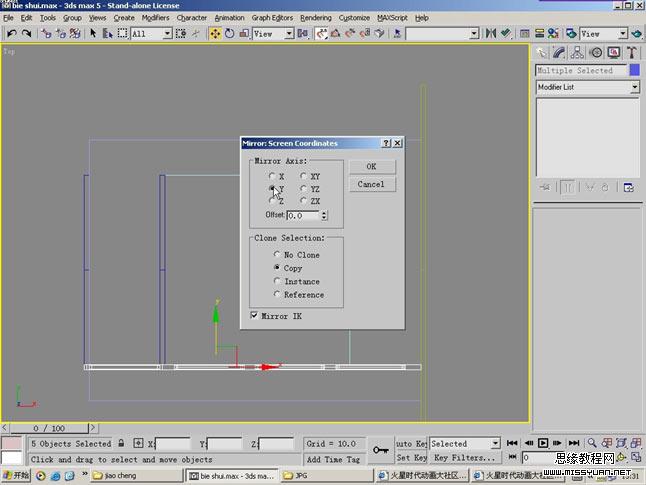This screenshot has width=646, height=485.
Task: Choose the No Clone option
Action: click(x=277, y=255)
